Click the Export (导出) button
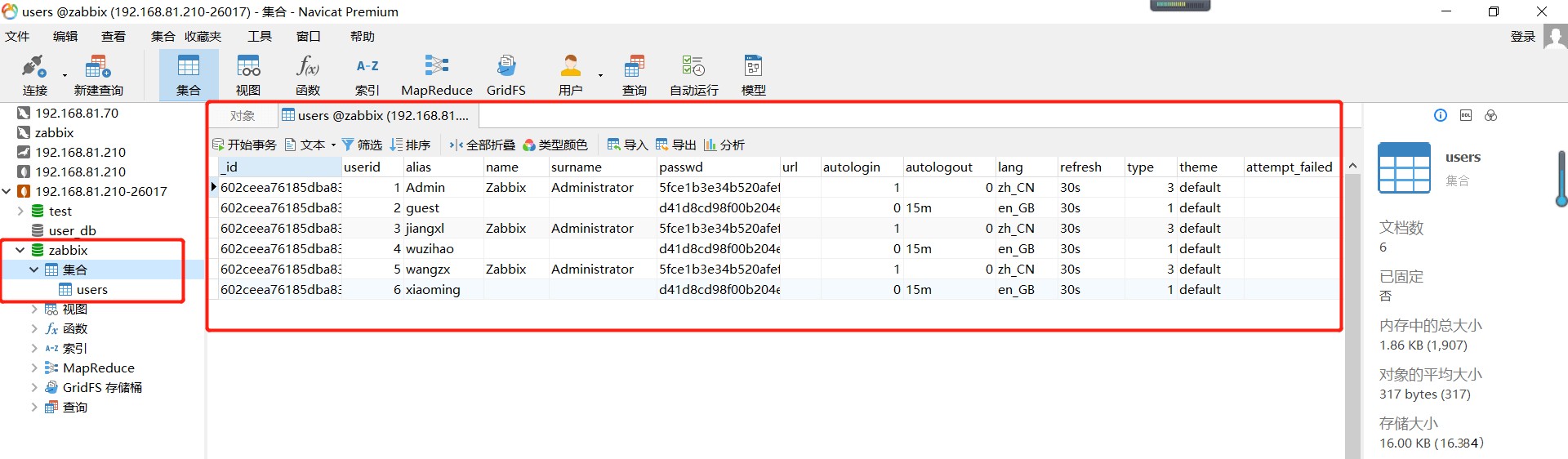This screenshot has width=1568, height=459. (x=675, y=145)
